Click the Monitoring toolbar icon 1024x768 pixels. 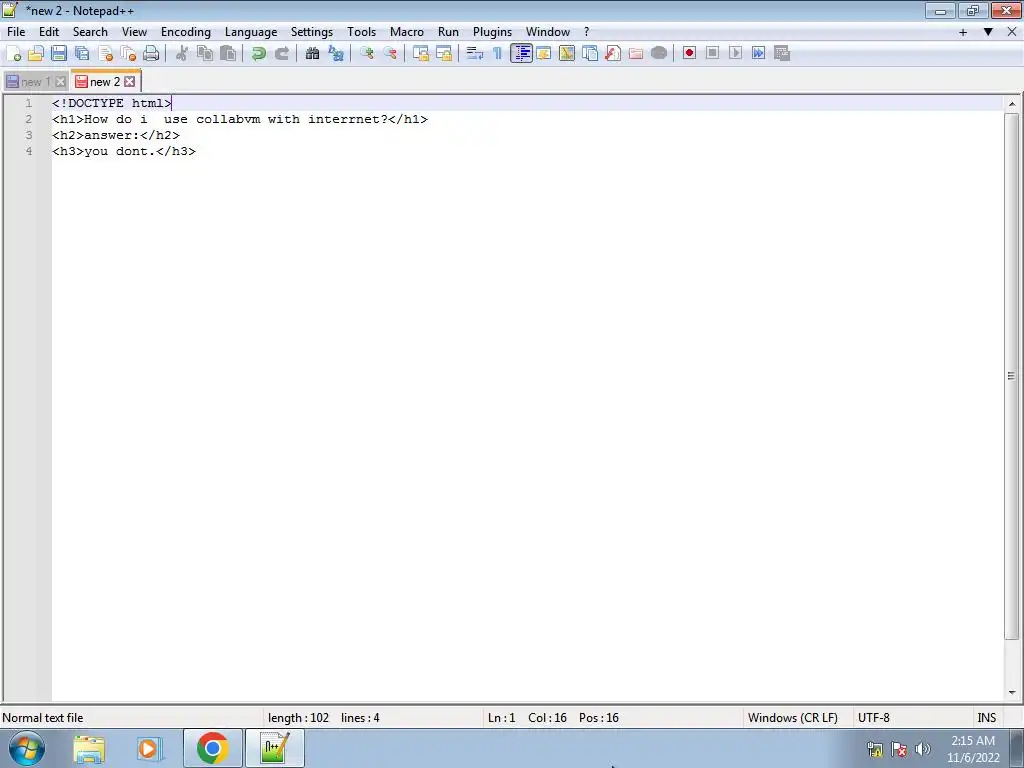click(x=659, y=54)
